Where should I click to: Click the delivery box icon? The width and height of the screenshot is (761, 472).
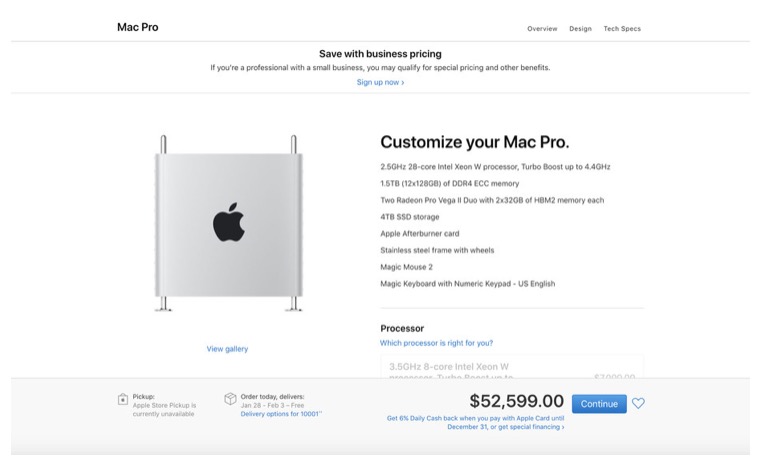tap(230, 399)
